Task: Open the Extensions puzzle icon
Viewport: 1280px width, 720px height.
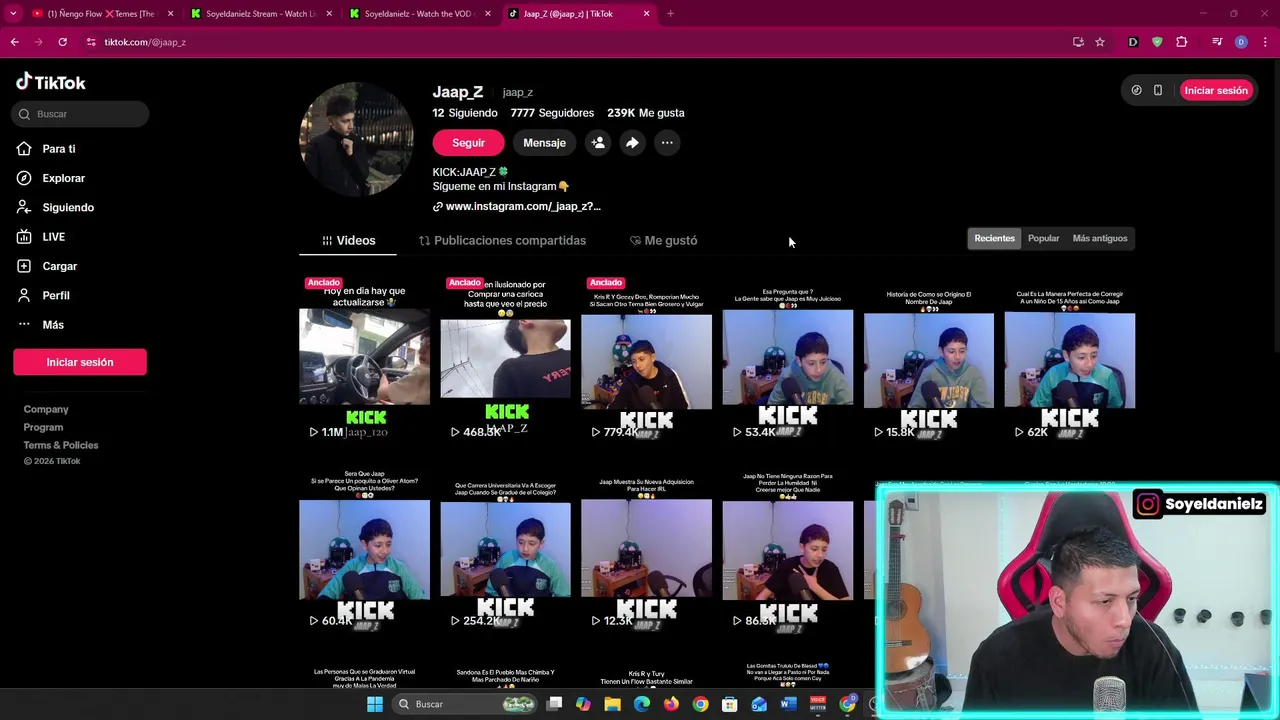Action: (x=1182, y=42)
